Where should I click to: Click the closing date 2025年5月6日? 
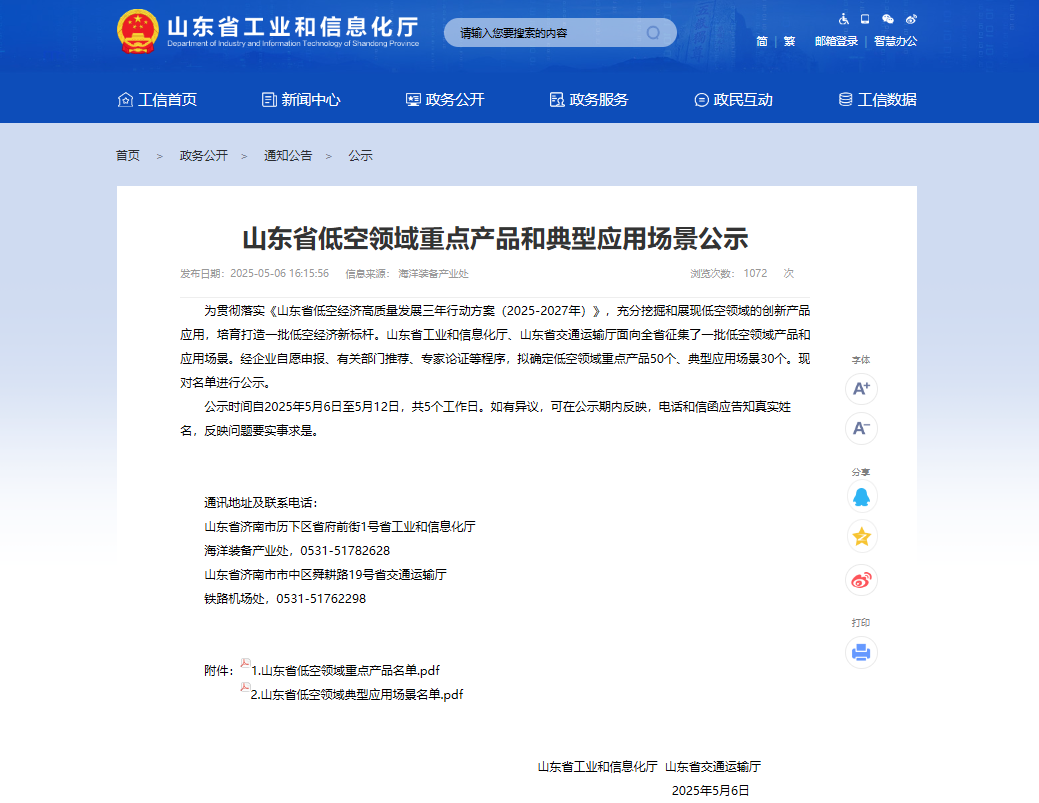pyautogui.click(x=710, y=790)
